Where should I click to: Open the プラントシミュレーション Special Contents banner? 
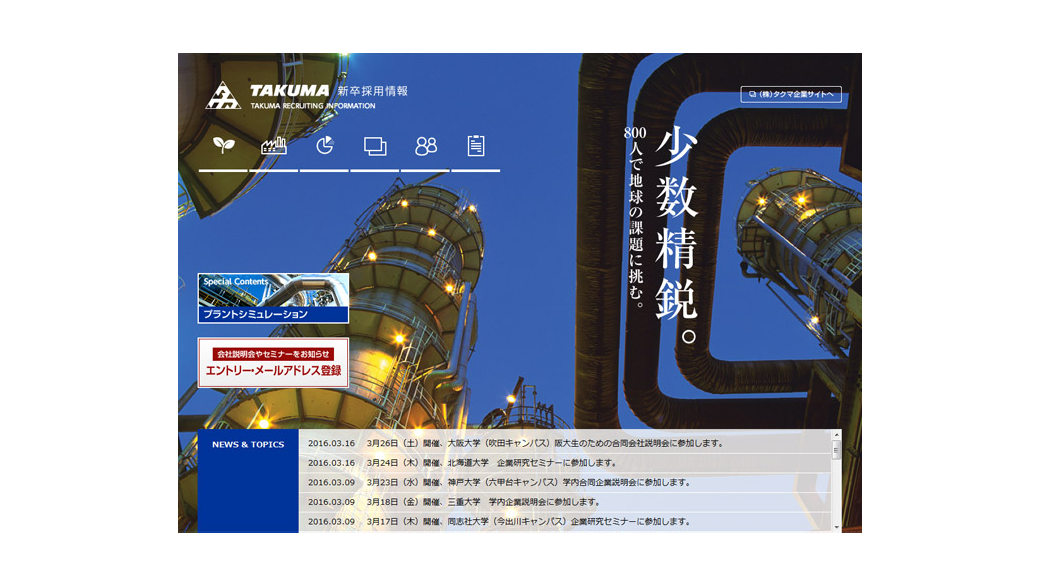pos(273,299)
